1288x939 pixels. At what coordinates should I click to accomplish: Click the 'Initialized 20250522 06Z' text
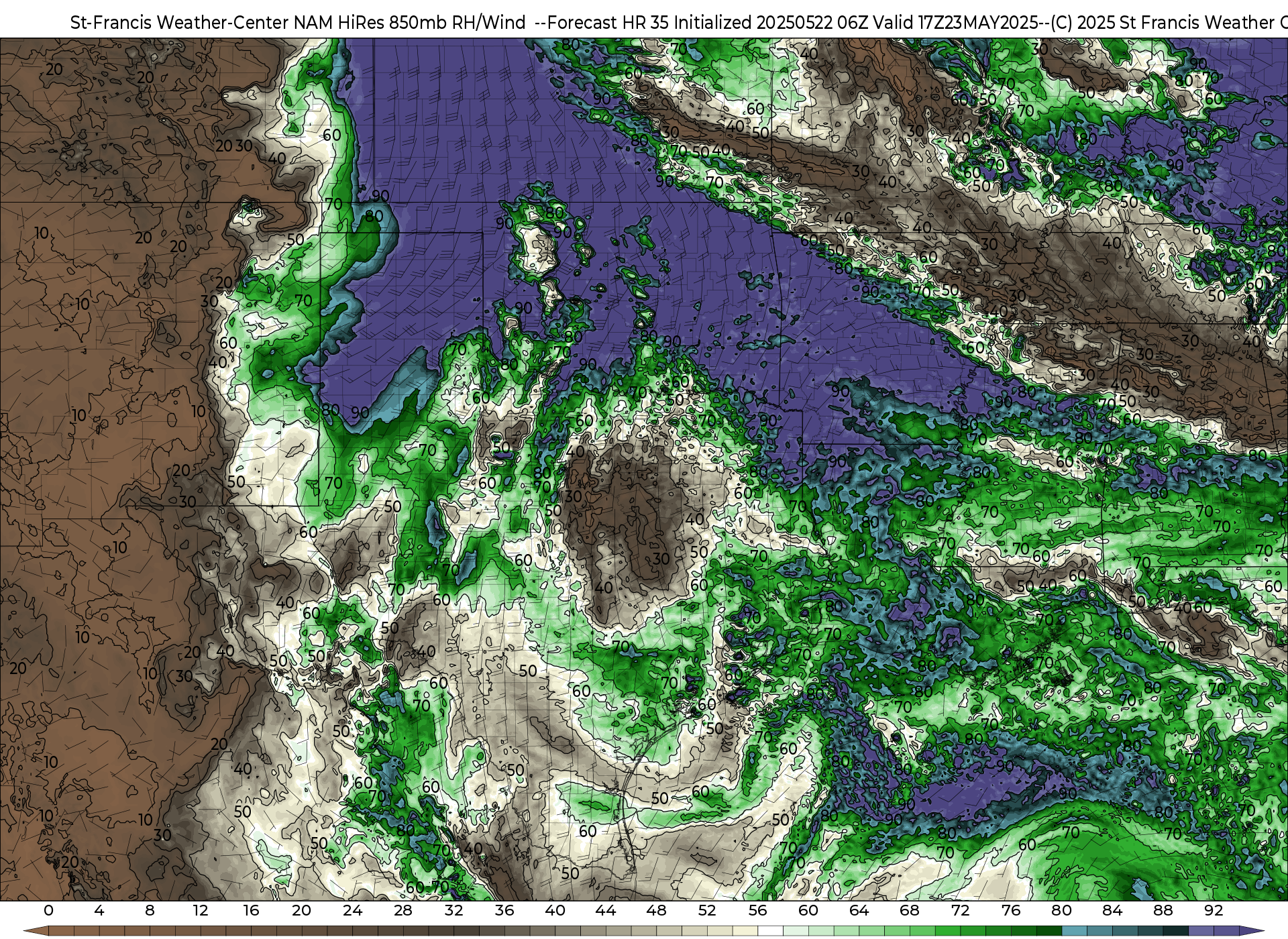pos(770,23)
